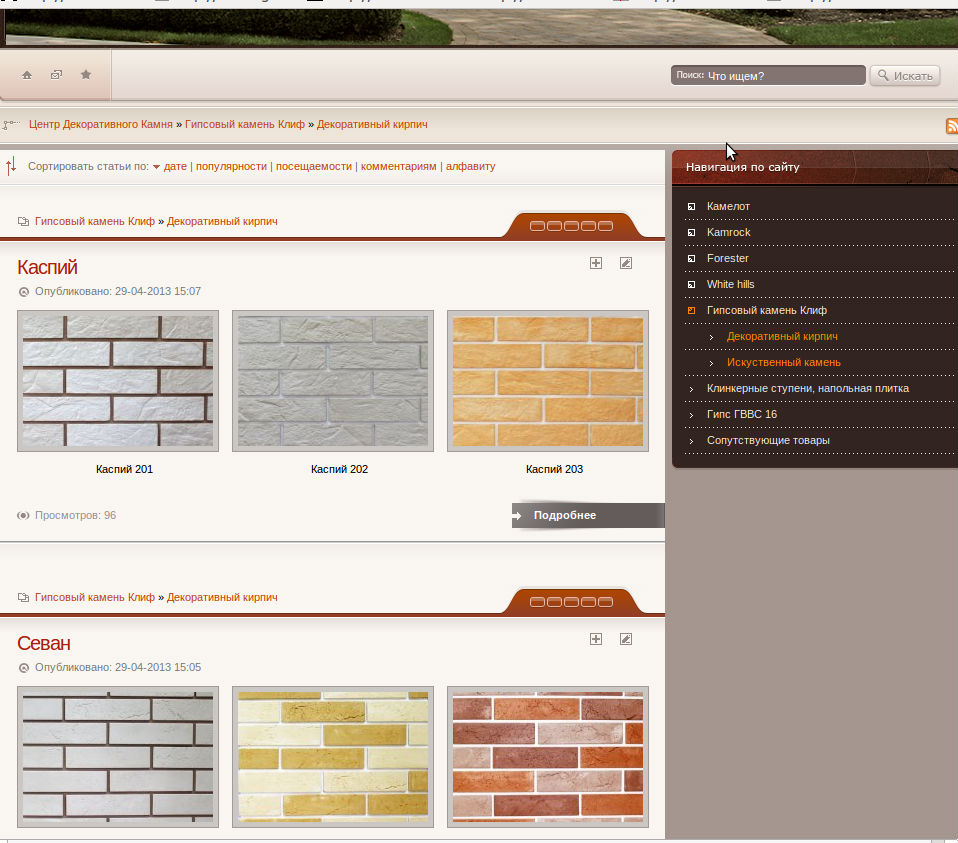Click the icon beside Kamrock menu item

(x=692, y=233)
